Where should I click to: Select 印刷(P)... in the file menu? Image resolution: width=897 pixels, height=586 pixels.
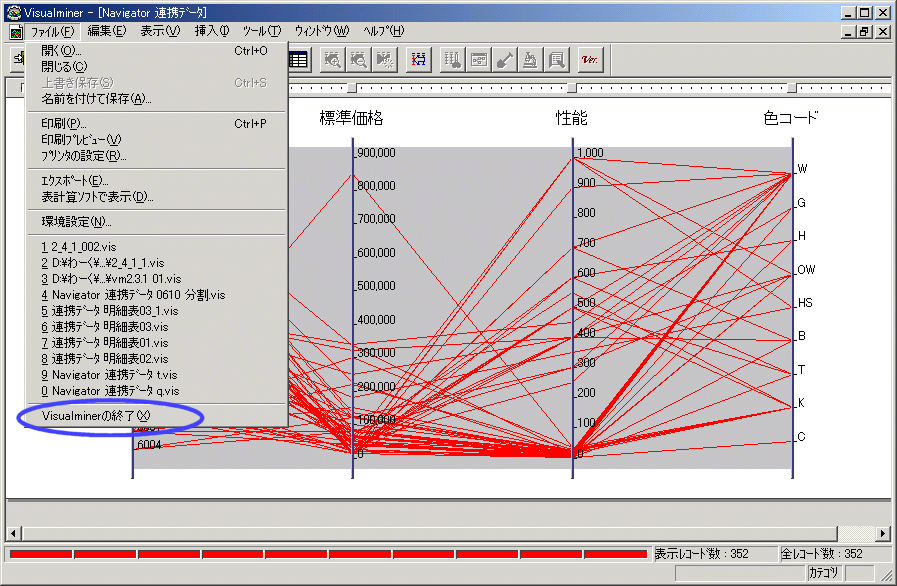pos(156,124)
